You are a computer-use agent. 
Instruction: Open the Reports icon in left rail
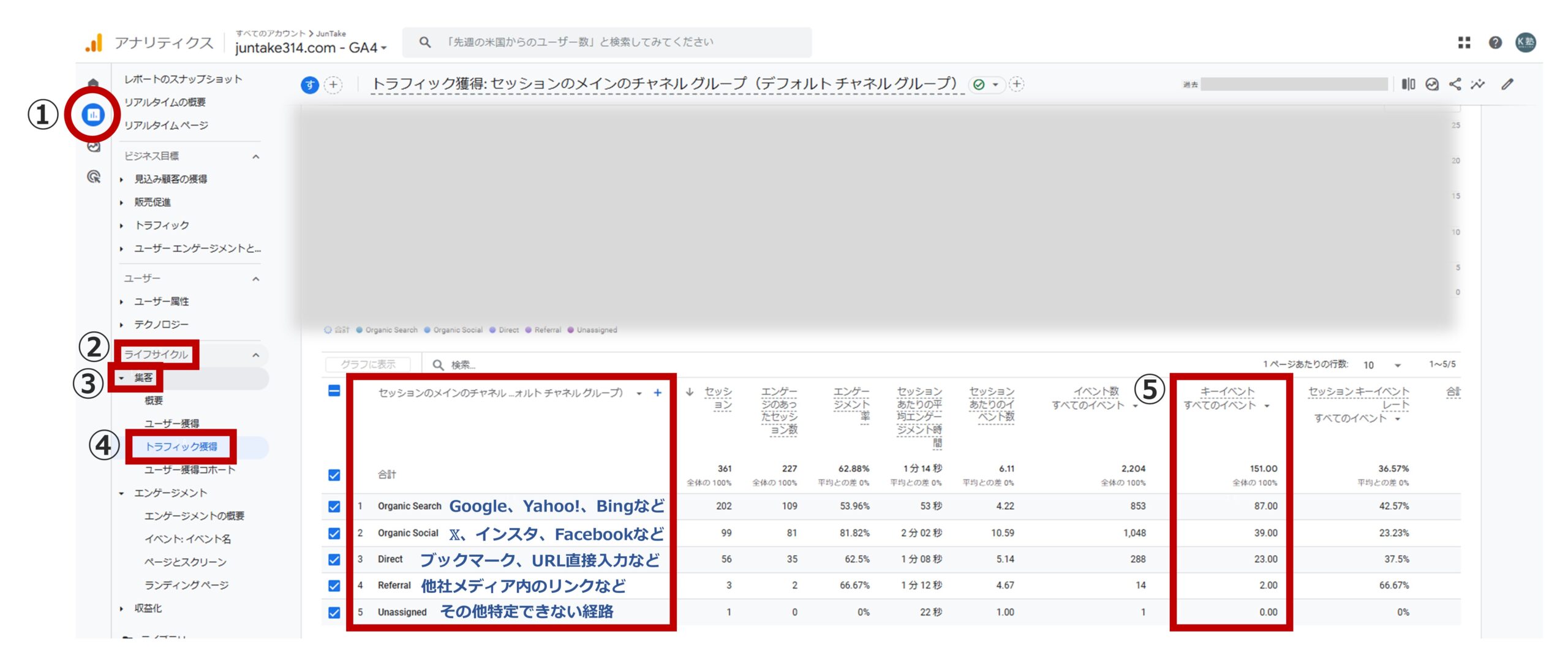93,115
